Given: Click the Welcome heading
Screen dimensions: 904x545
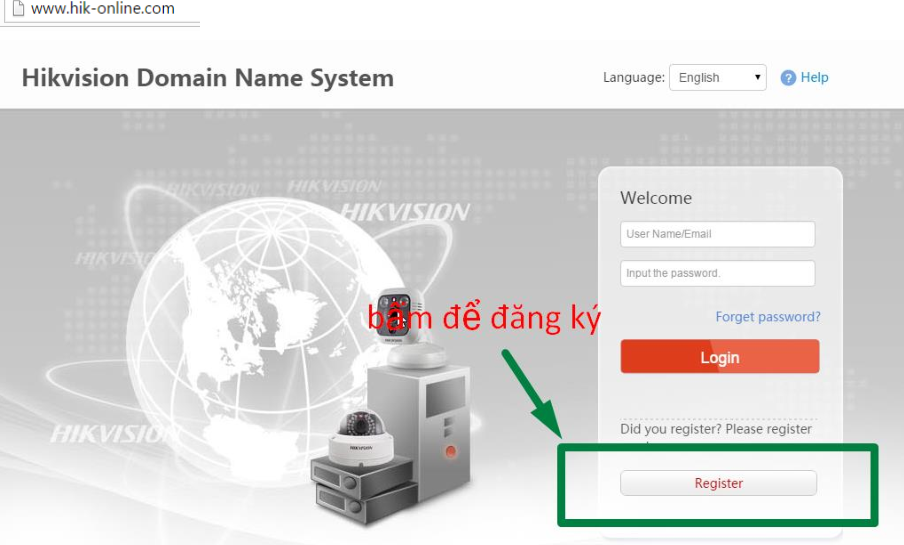Looking at the screenshot, I should (656, 198).
